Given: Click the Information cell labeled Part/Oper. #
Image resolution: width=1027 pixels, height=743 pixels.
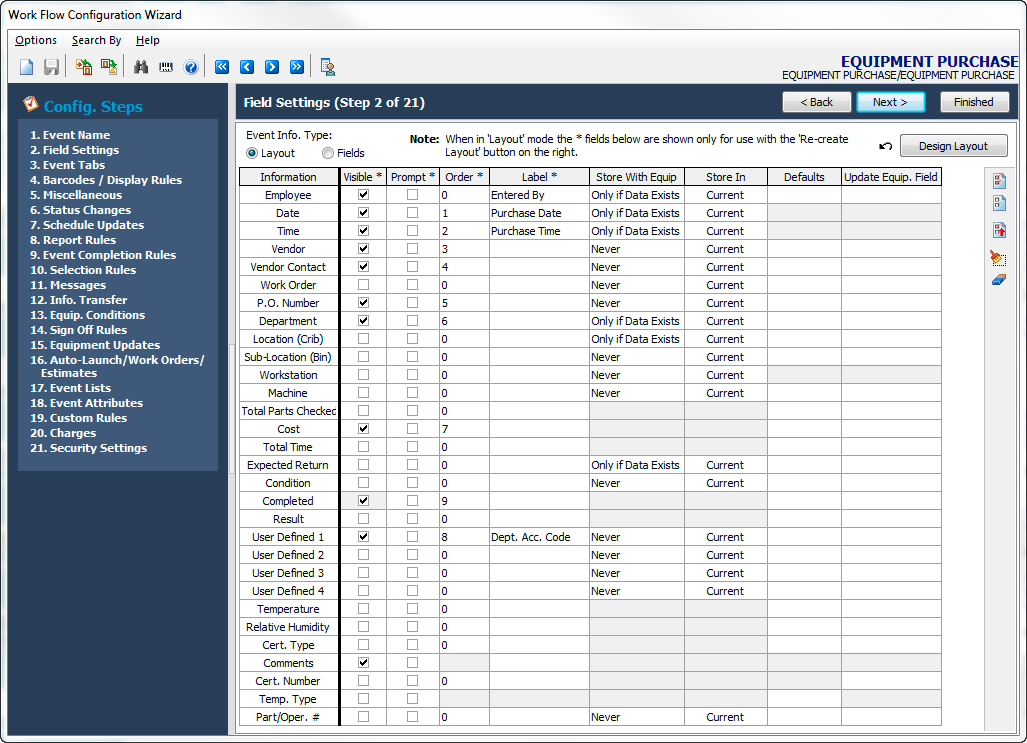Looking at the screenshot, I should 289,717.
